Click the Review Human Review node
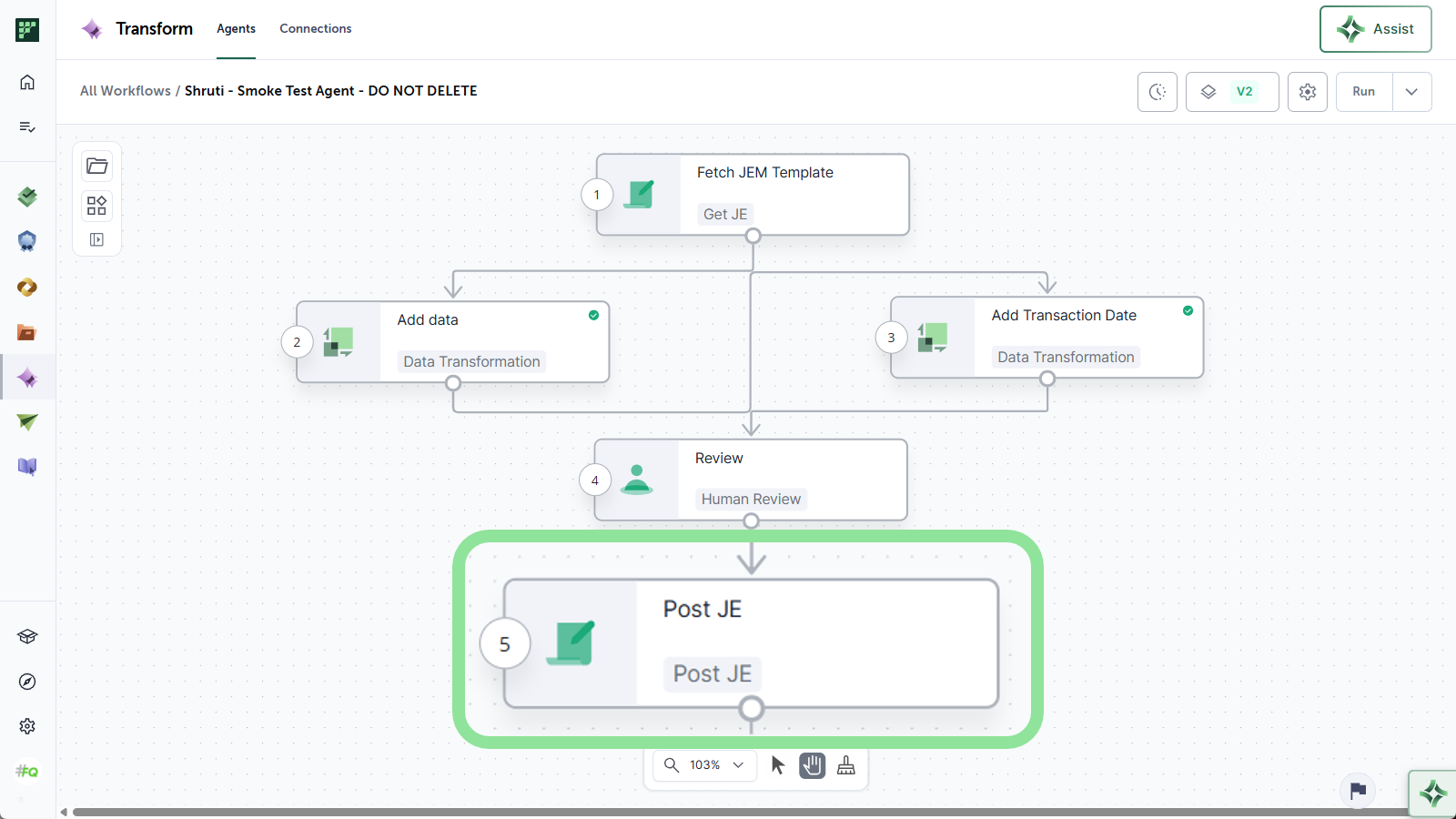Viewport: 1456px width, 819px height. [751, 480]
